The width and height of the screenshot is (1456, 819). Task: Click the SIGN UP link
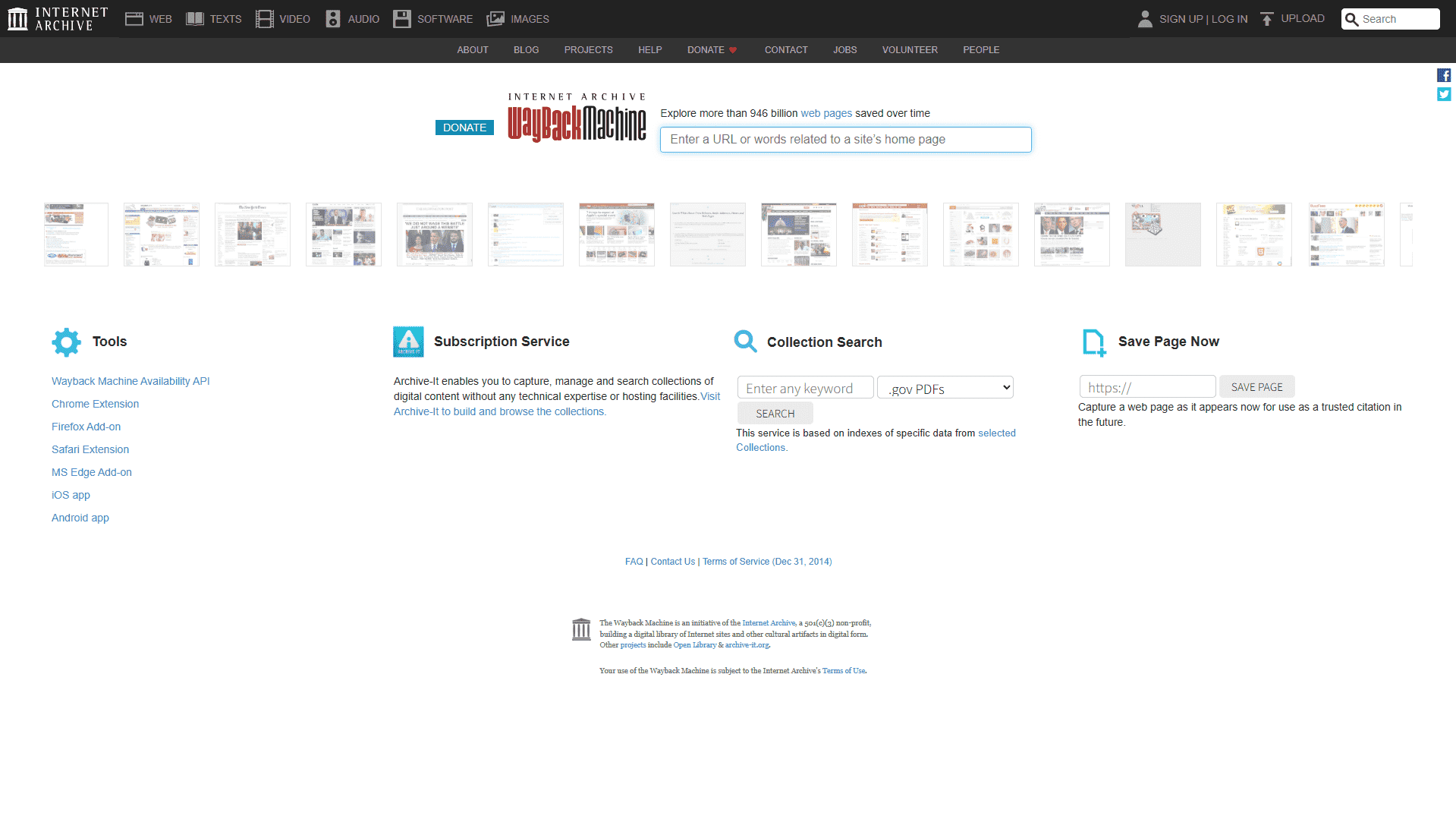tap(1181, 19)
